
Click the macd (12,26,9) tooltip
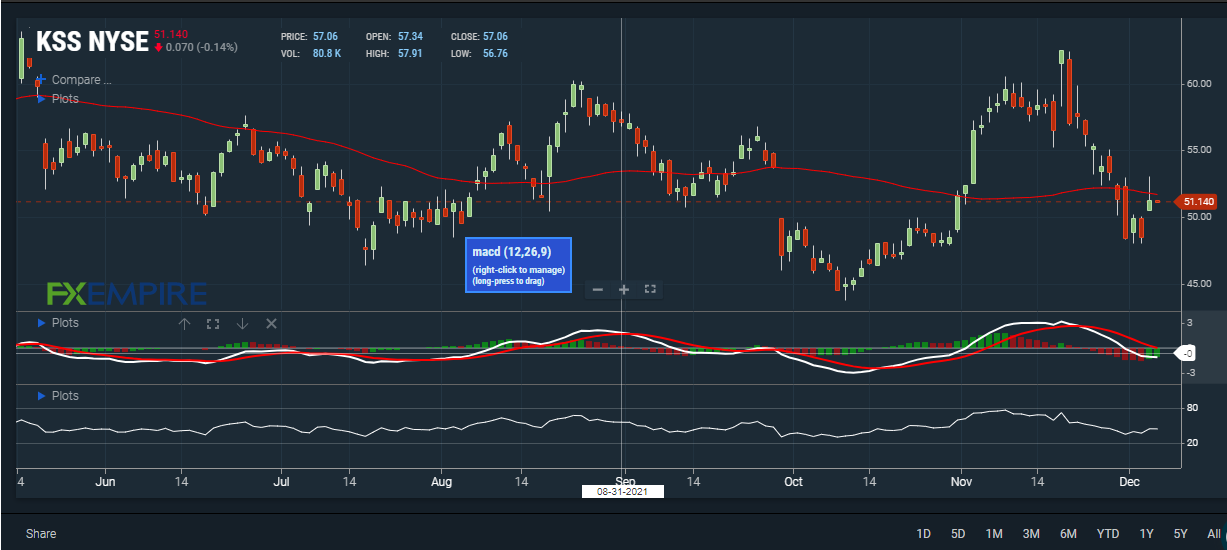519,265
